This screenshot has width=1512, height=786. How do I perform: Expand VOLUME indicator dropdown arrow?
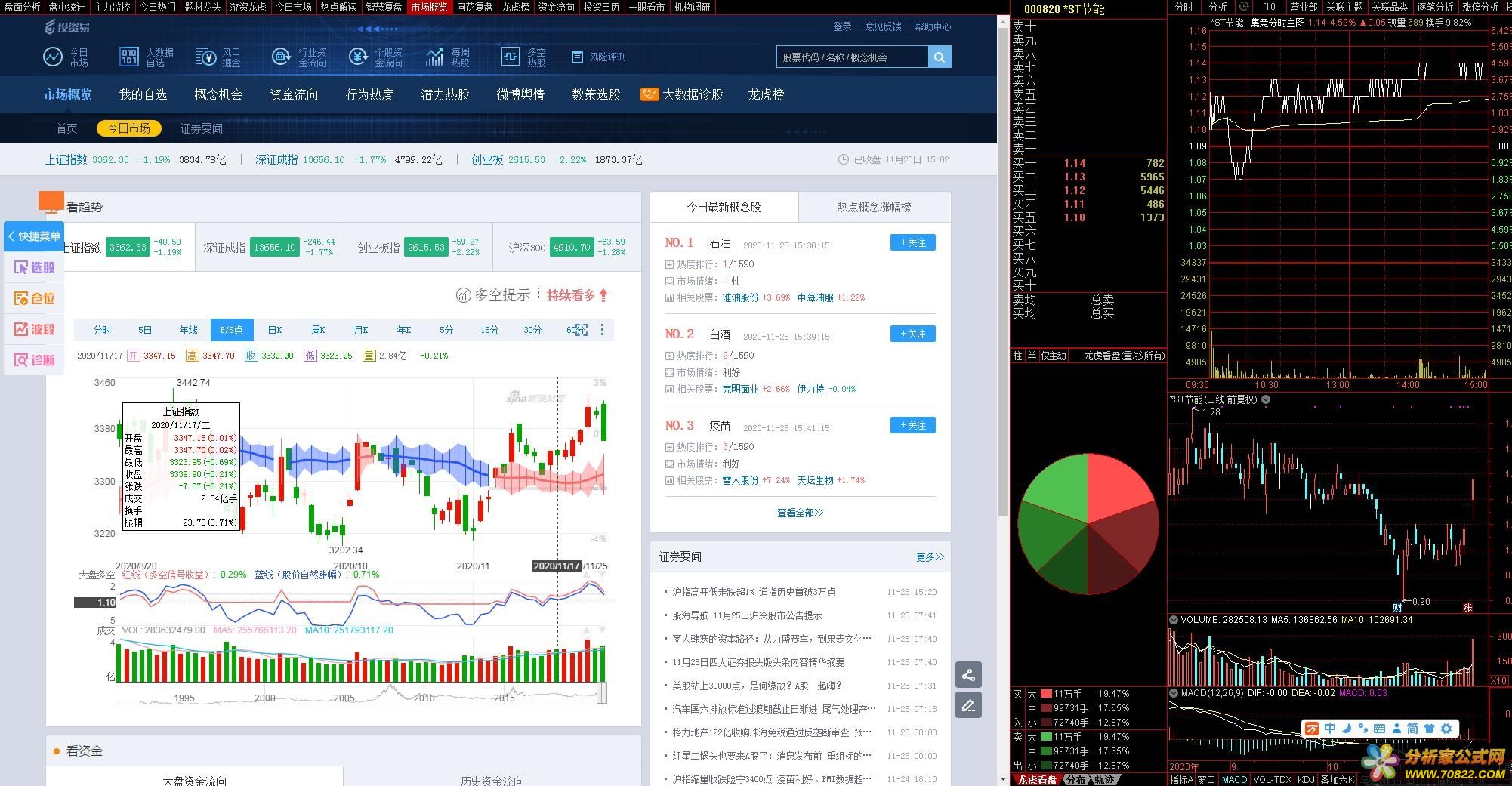click(x=1174, y=620)
